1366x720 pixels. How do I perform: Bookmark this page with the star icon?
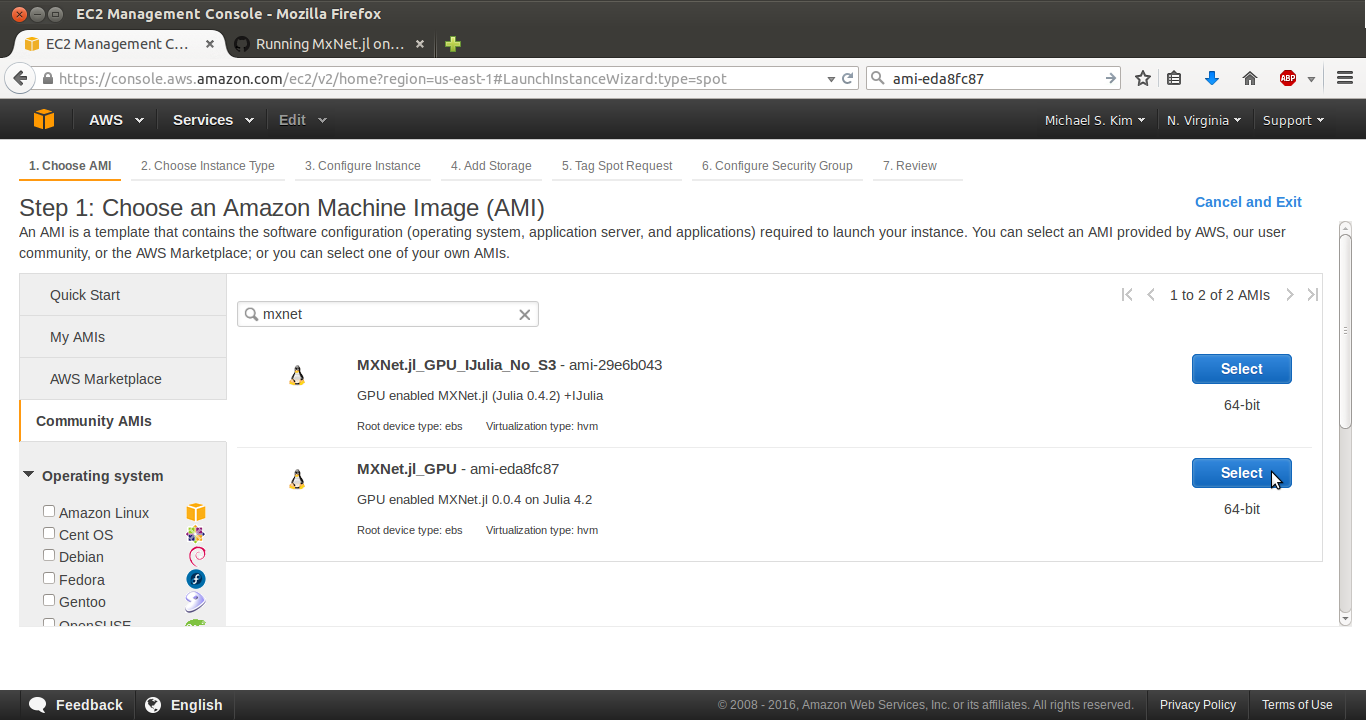tap(1143, 78)
